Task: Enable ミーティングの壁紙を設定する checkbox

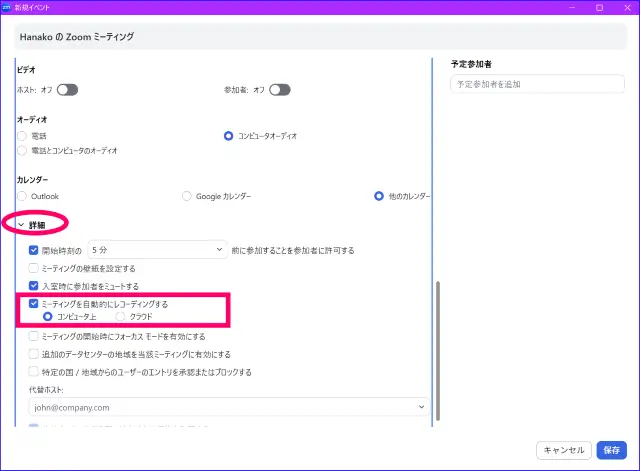Action: [34, 268]
